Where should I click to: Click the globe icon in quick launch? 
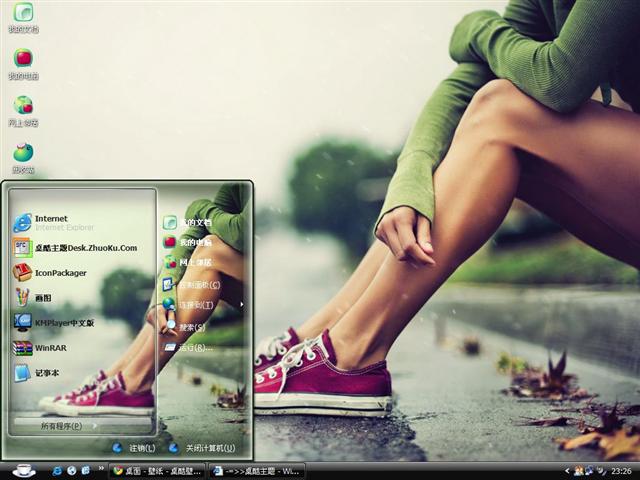(71, 471)
